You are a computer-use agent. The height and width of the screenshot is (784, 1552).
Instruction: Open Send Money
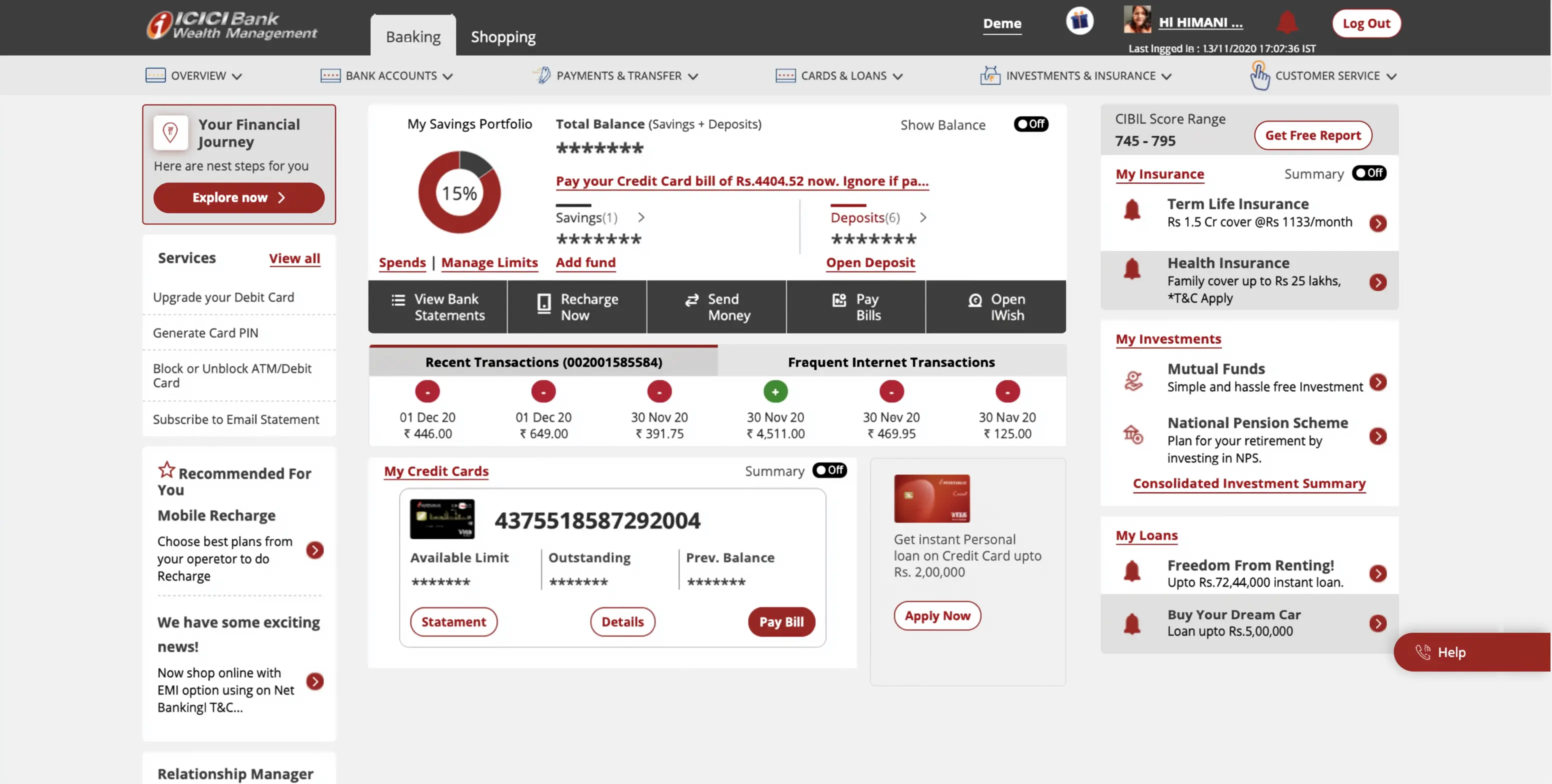[x=716, y=306]
